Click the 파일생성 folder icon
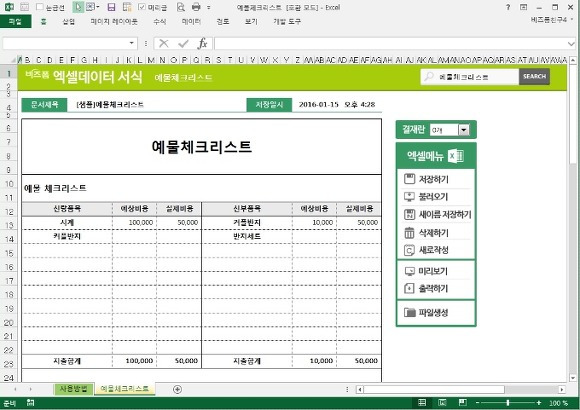The height and width of the screenshot is (410, 580). (409, 312)
